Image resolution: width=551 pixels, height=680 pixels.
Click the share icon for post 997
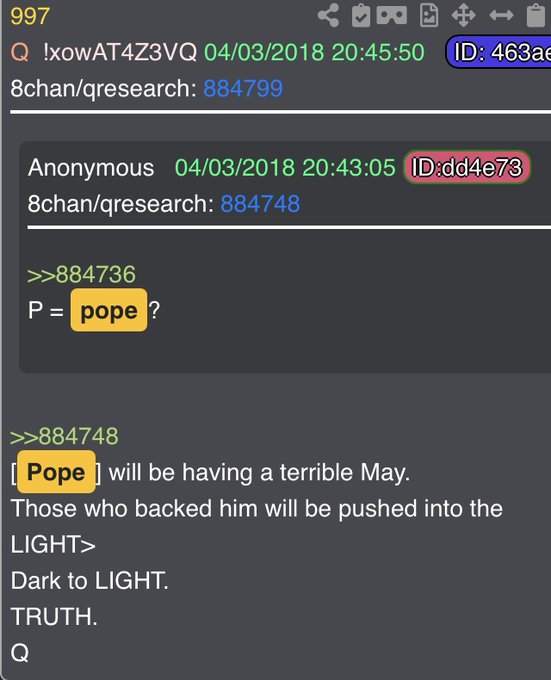coord(328,16)
